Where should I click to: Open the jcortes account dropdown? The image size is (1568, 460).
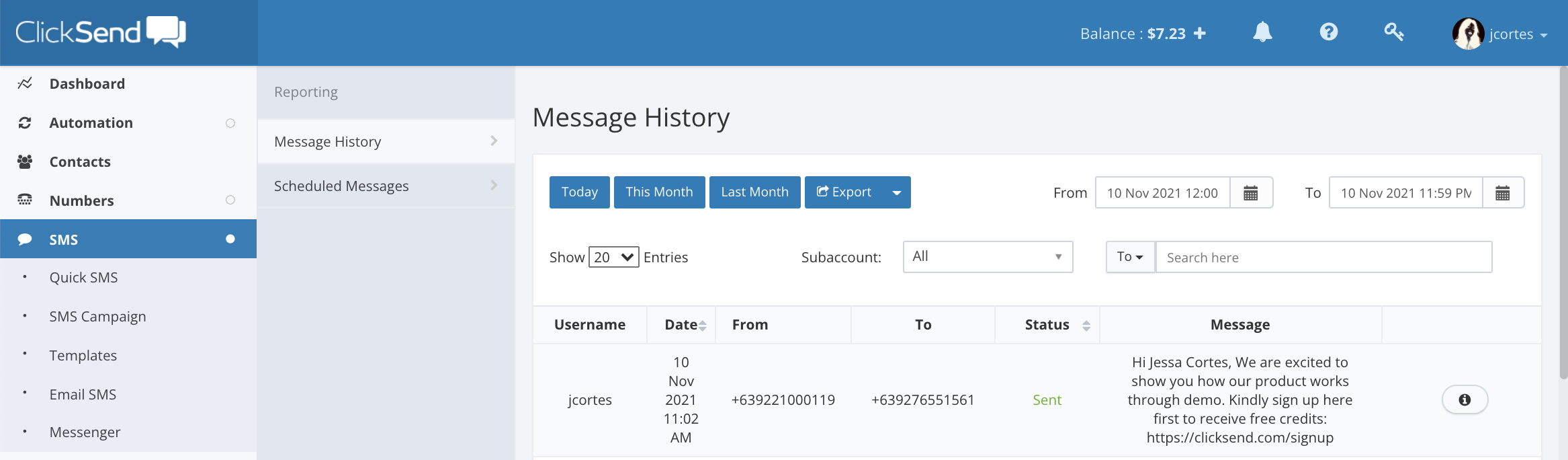coord(1518,34)
